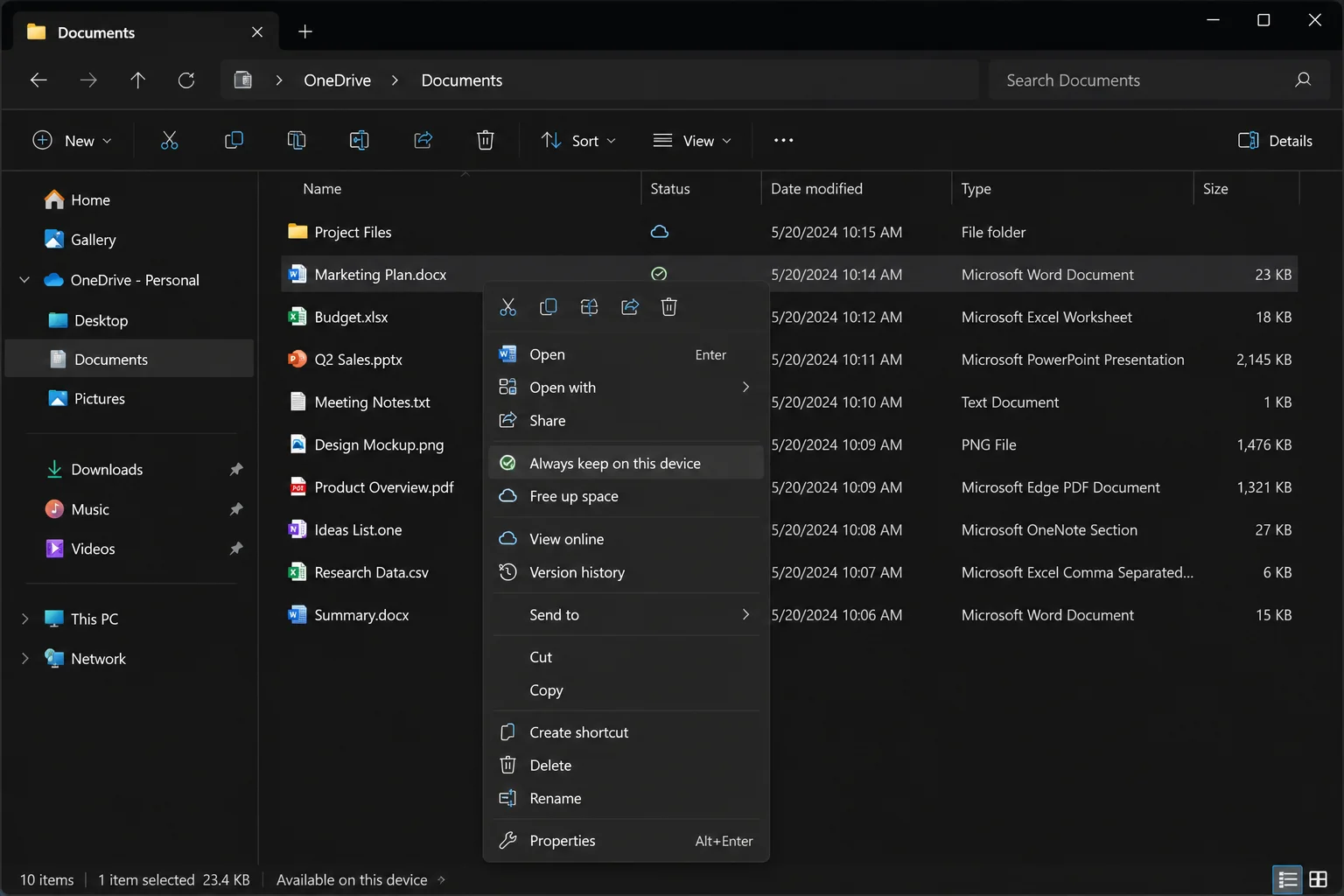Choose Open in the context menu
Screen dimensions: 1344x896
click(x=626, y=354)
